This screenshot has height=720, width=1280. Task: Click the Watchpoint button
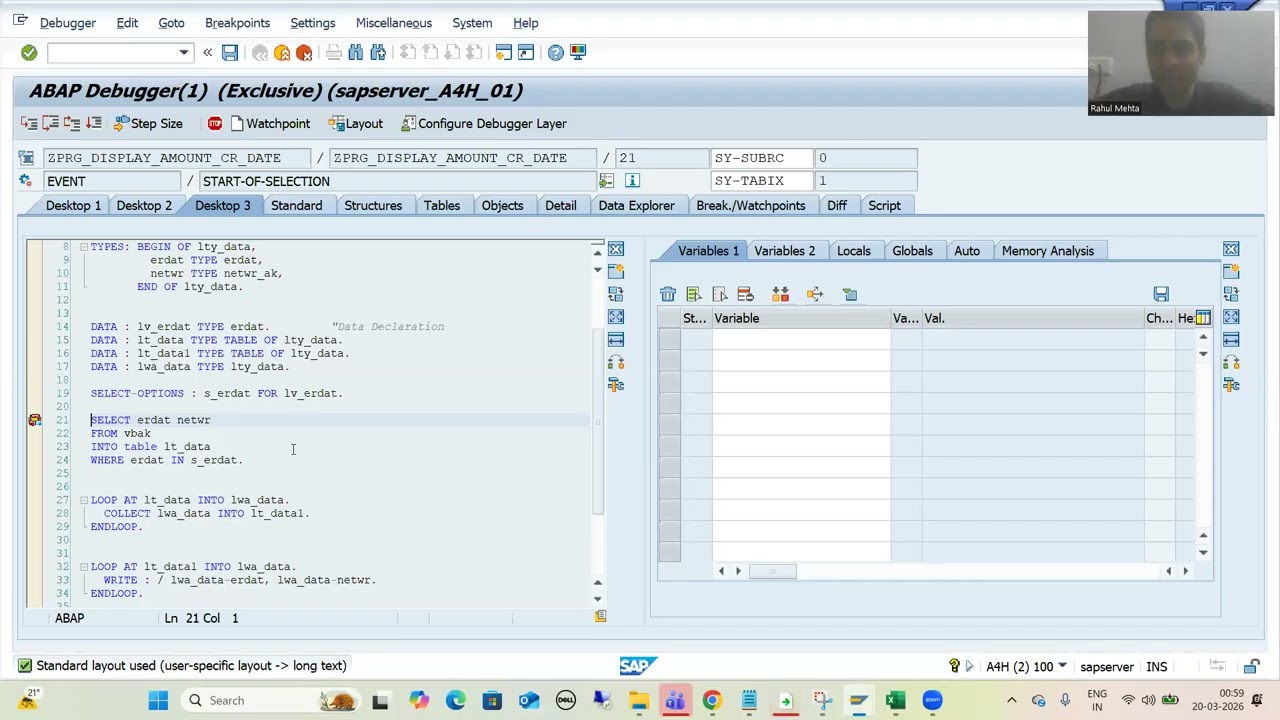(270, 123)
